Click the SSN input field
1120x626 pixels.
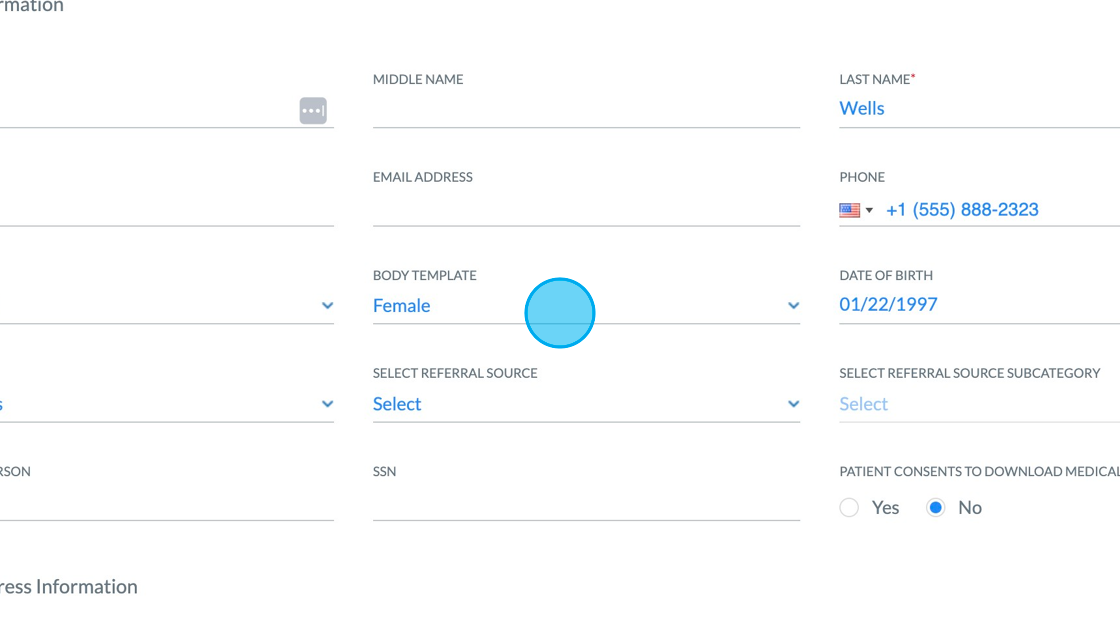click(x=585, y=503)
